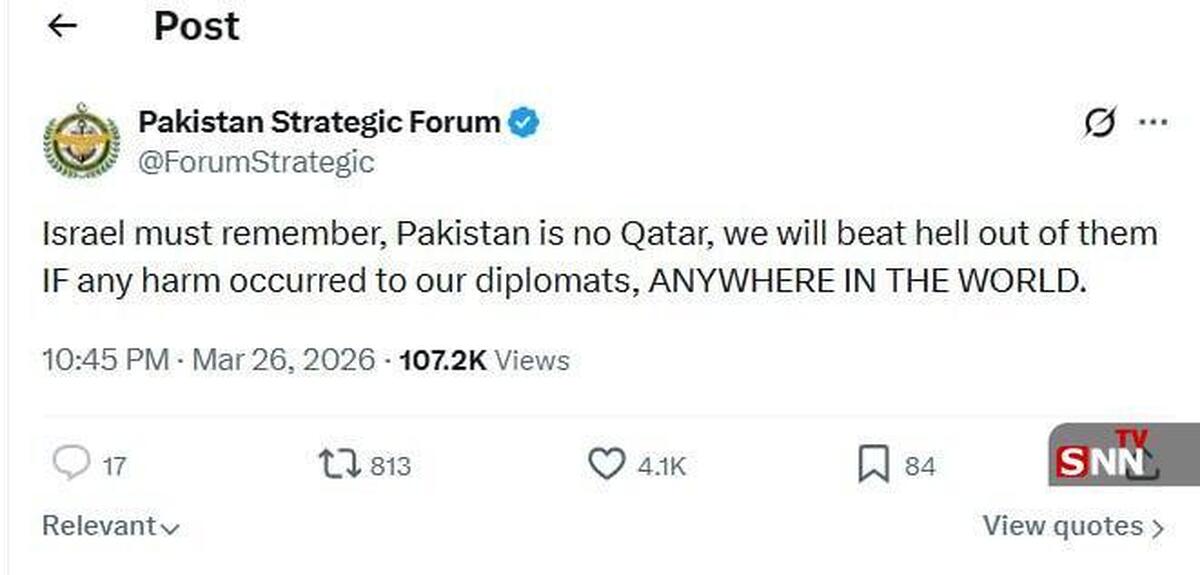The image size is (1200, 575).
Task: Go back using the left arrow
Action: tap(62, 27)
